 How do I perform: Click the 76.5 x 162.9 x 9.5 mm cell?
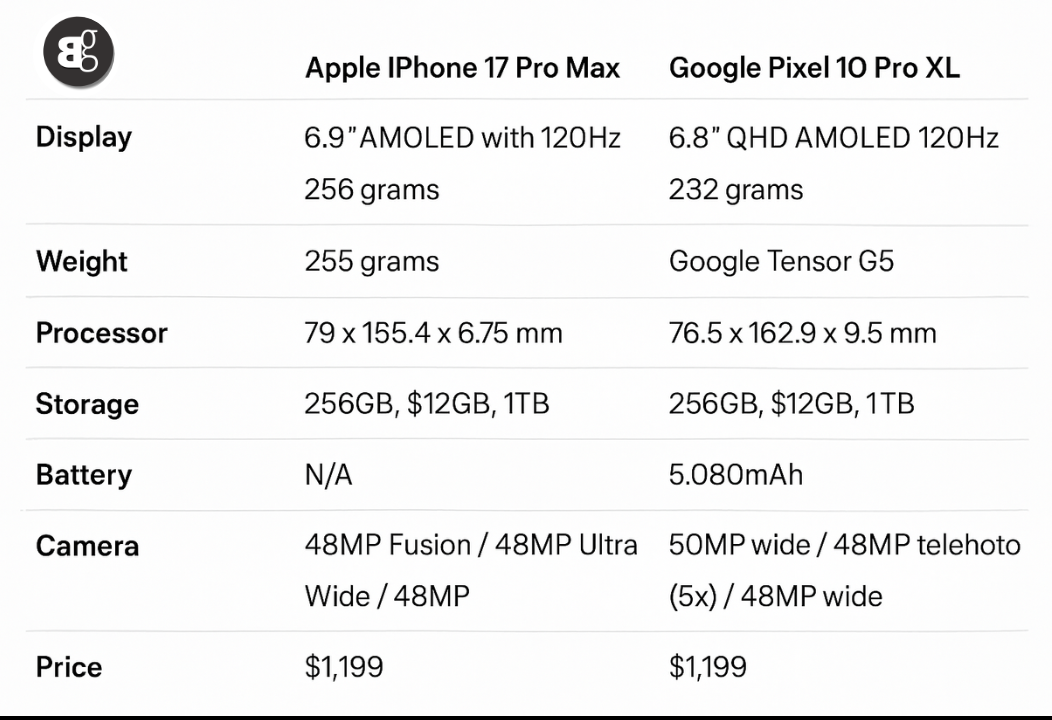pyautogui.click(x=802, y=333)
